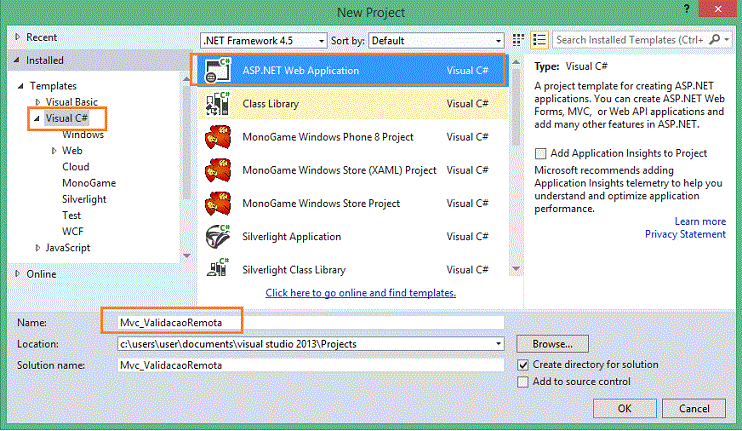Collapse the Installed section

tap(17, 60)
